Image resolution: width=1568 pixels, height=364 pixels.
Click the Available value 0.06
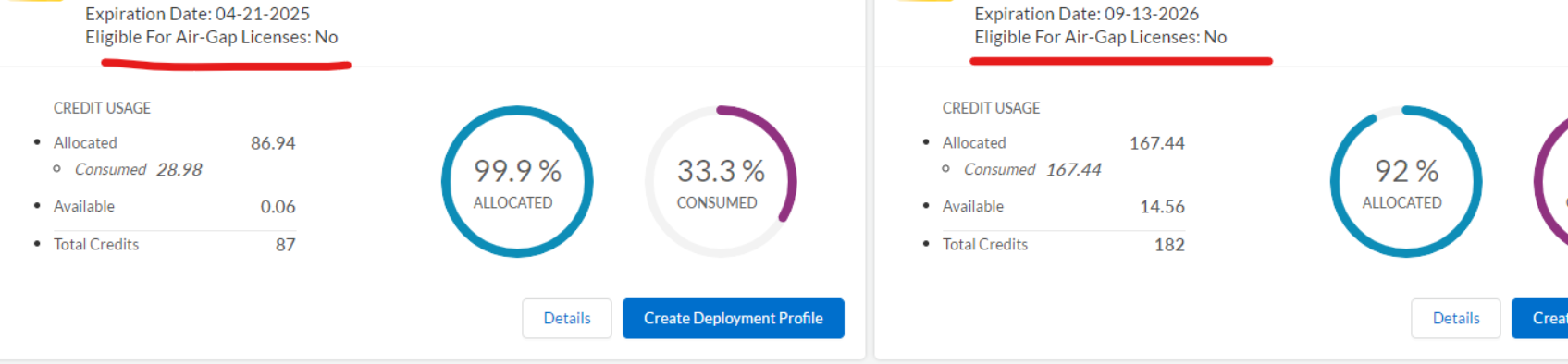click(278, 207)
